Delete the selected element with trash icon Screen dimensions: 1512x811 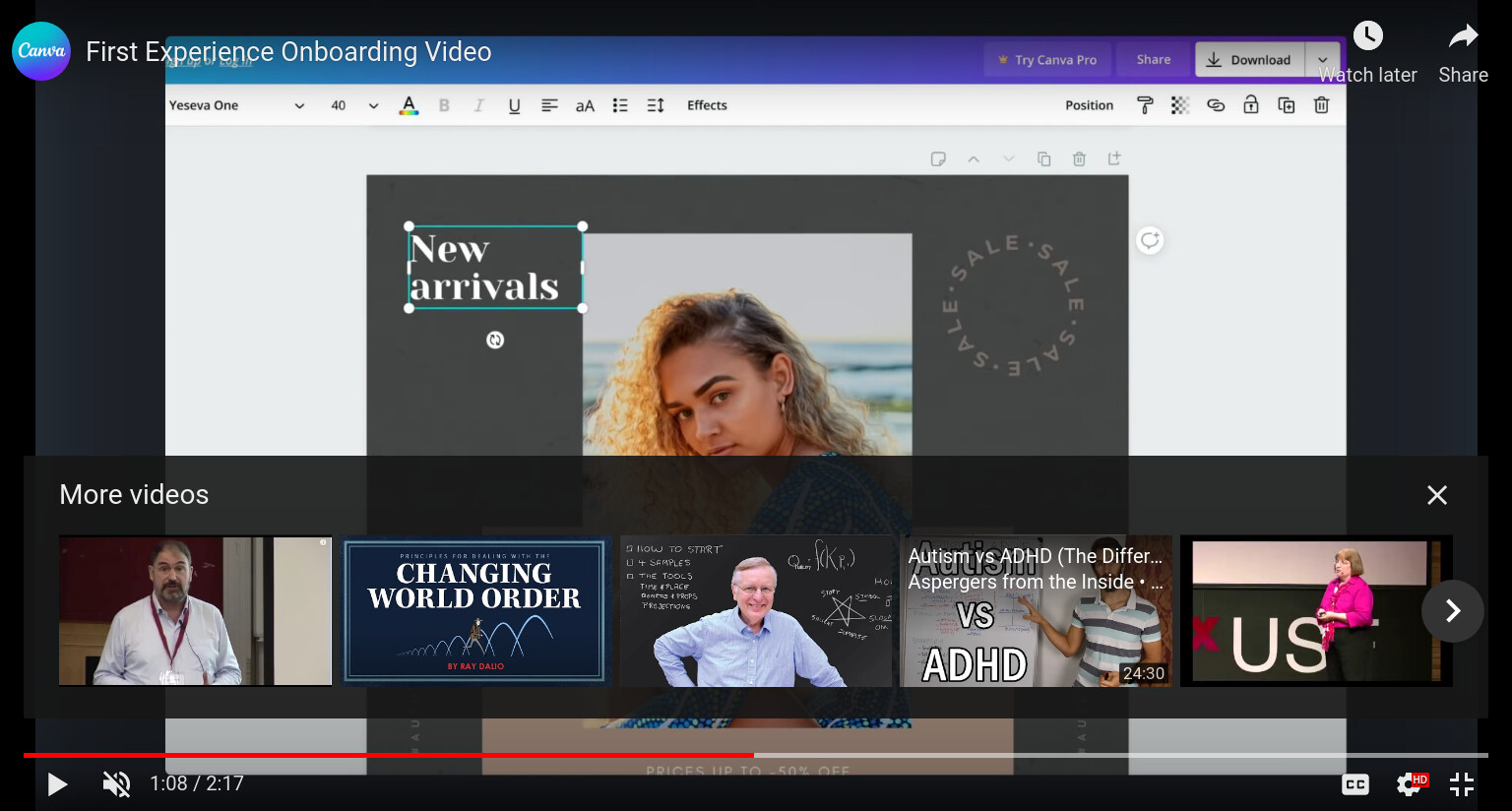(x=1322, y=105)
